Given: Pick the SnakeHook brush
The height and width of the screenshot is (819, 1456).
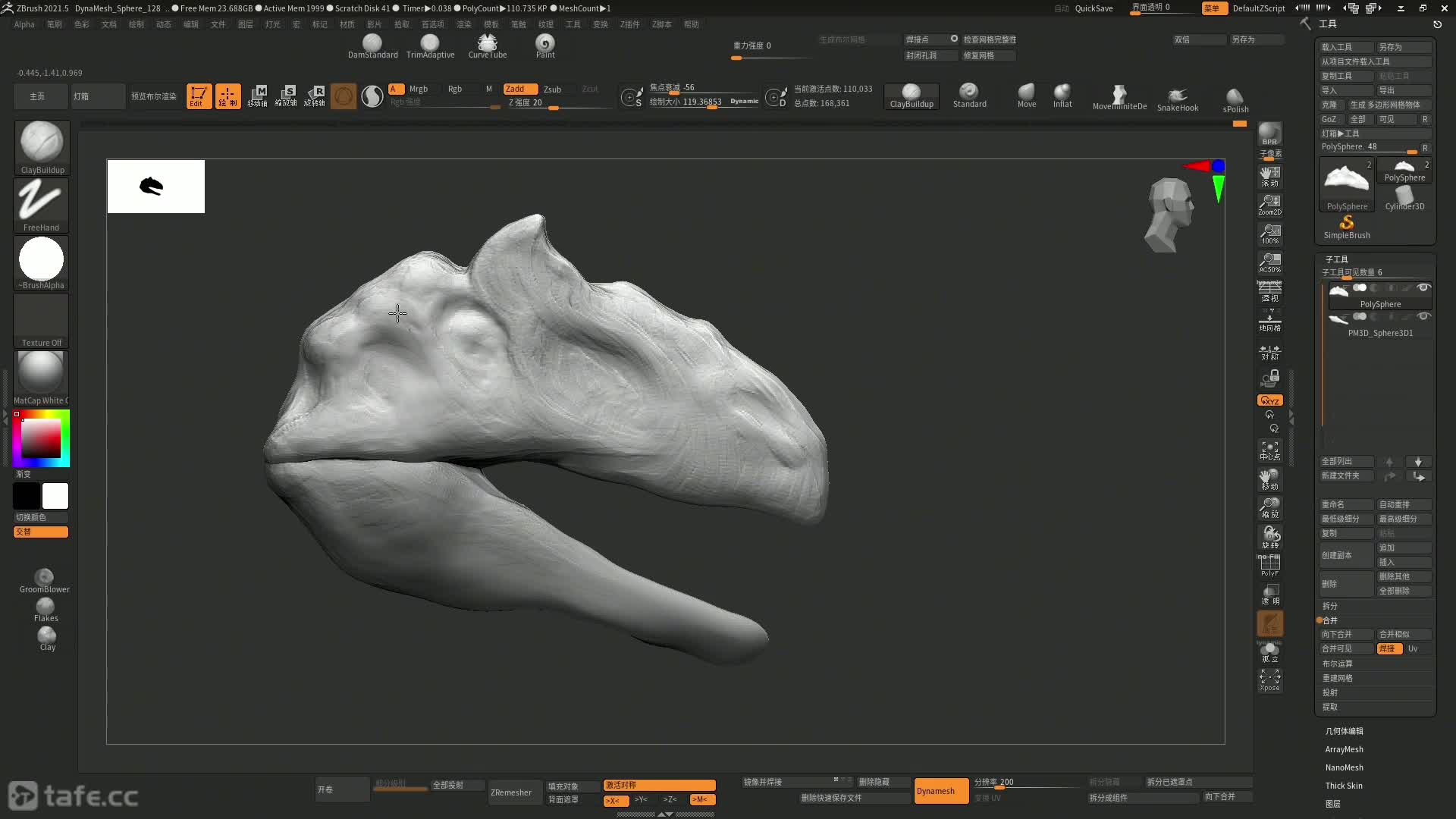Looking at the screenshot, I should point(1178,99).
